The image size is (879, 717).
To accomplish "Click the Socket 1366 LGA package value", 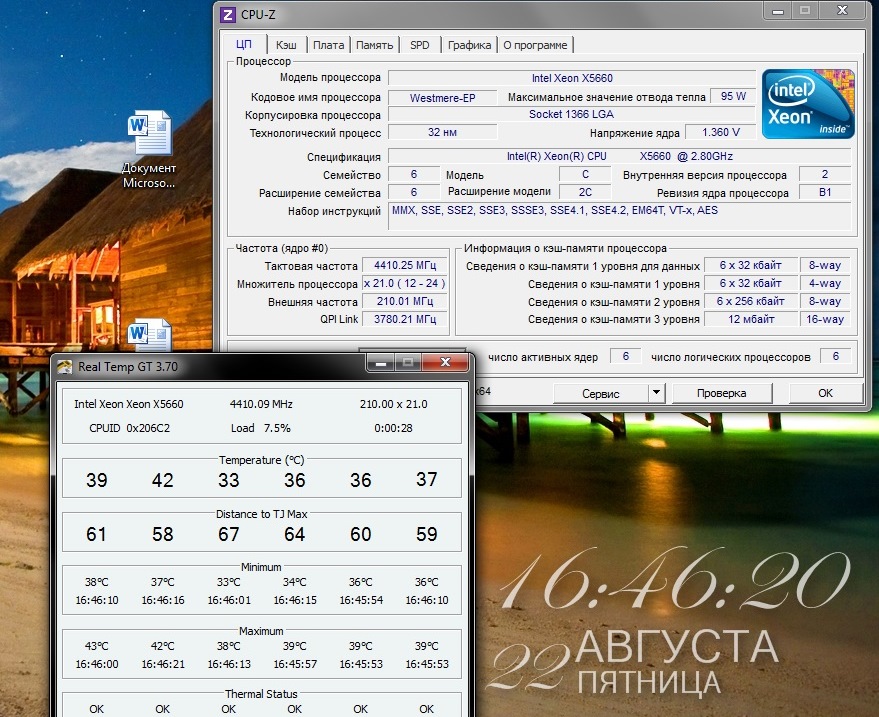I will pyautogui.click(x=572, y=114).
